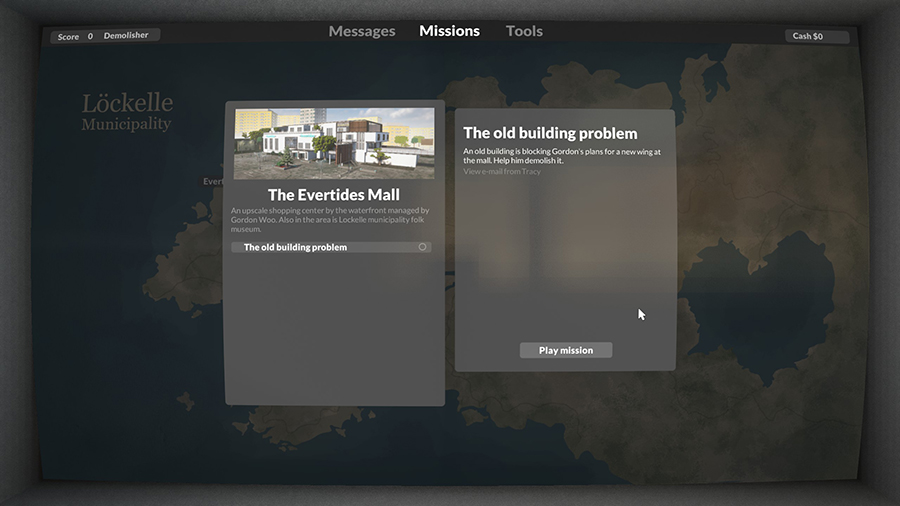
Task: Click the score value number
Action: (x=90, y=36)
